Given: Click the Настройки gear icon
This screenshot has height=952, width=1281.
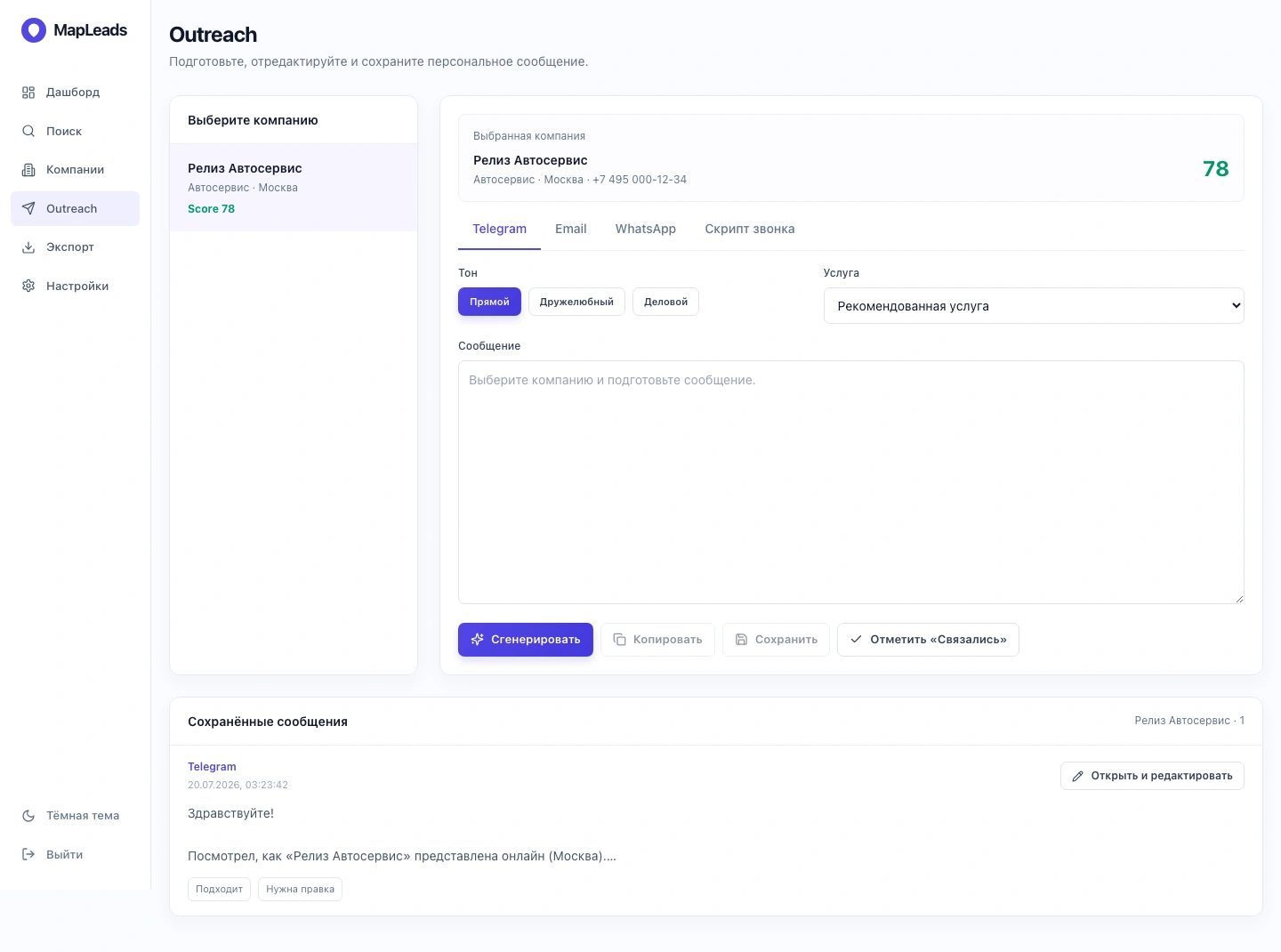Looking at the screenshot, I should pos(28,286).
